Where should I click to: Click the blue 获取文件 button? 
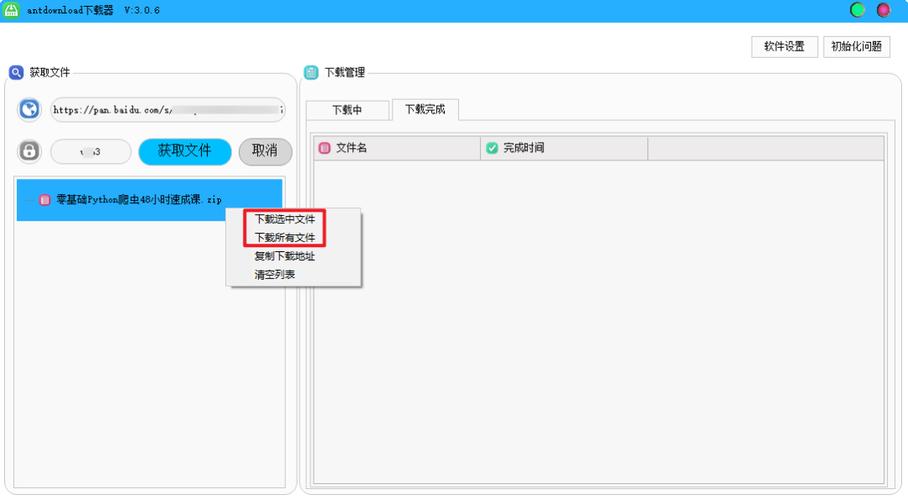(x=185, y=151)
